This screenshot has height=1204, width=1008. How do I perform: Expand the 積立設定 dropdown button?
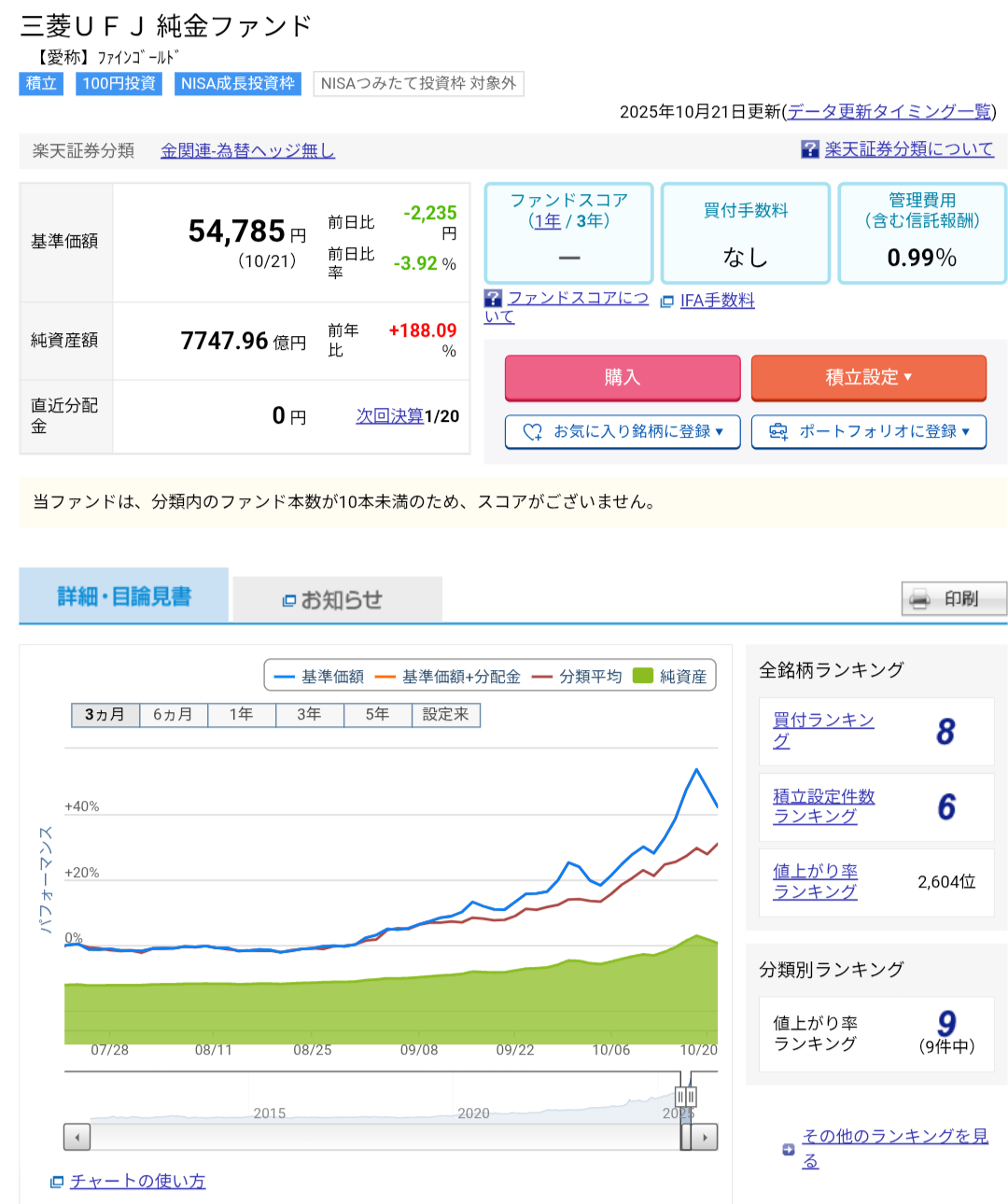pyautogui.click(x=907, y=377)
